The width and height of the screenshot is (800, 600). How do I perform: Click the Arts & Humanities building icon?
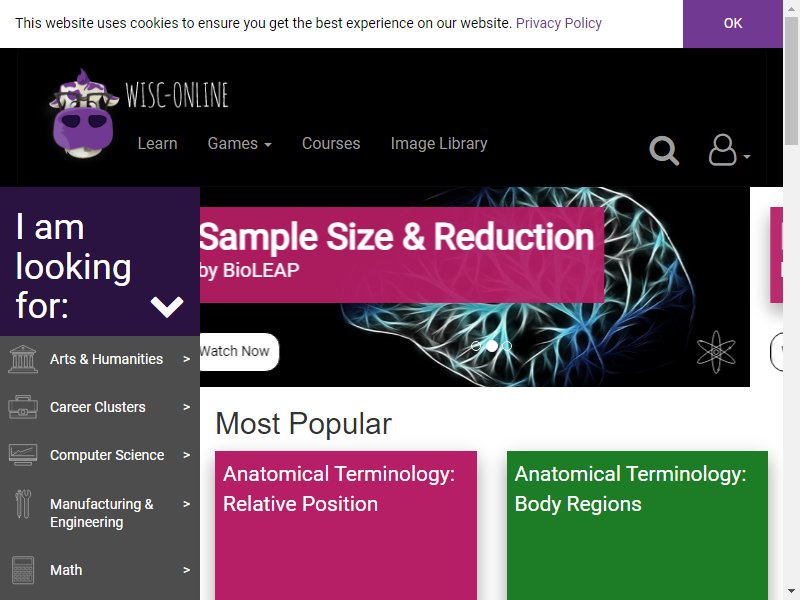click(x=23, y=359)
